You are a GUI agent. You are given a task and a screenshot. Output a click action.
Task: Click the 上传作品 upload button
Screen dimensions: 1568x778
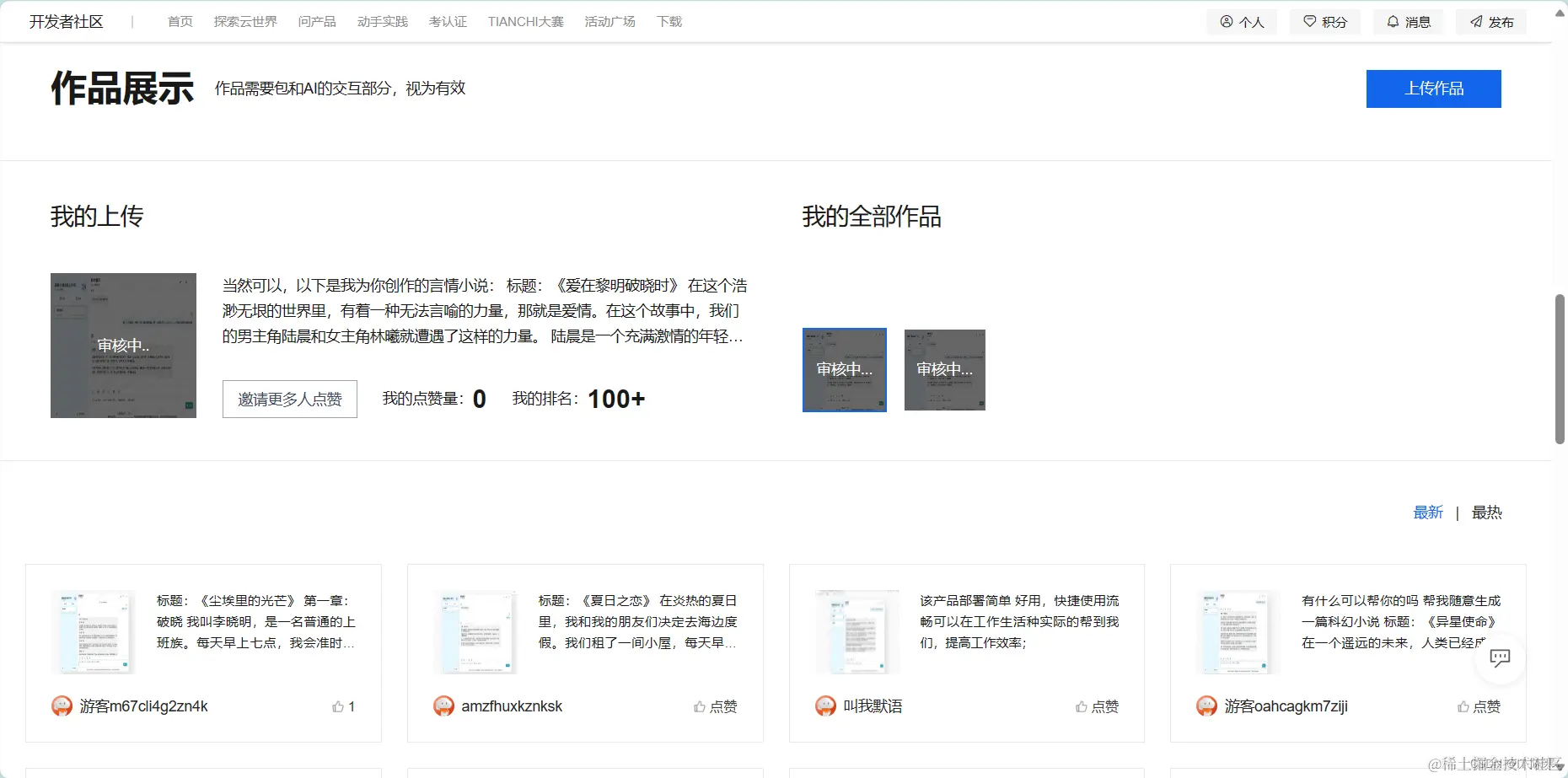tap(1433, 89)
